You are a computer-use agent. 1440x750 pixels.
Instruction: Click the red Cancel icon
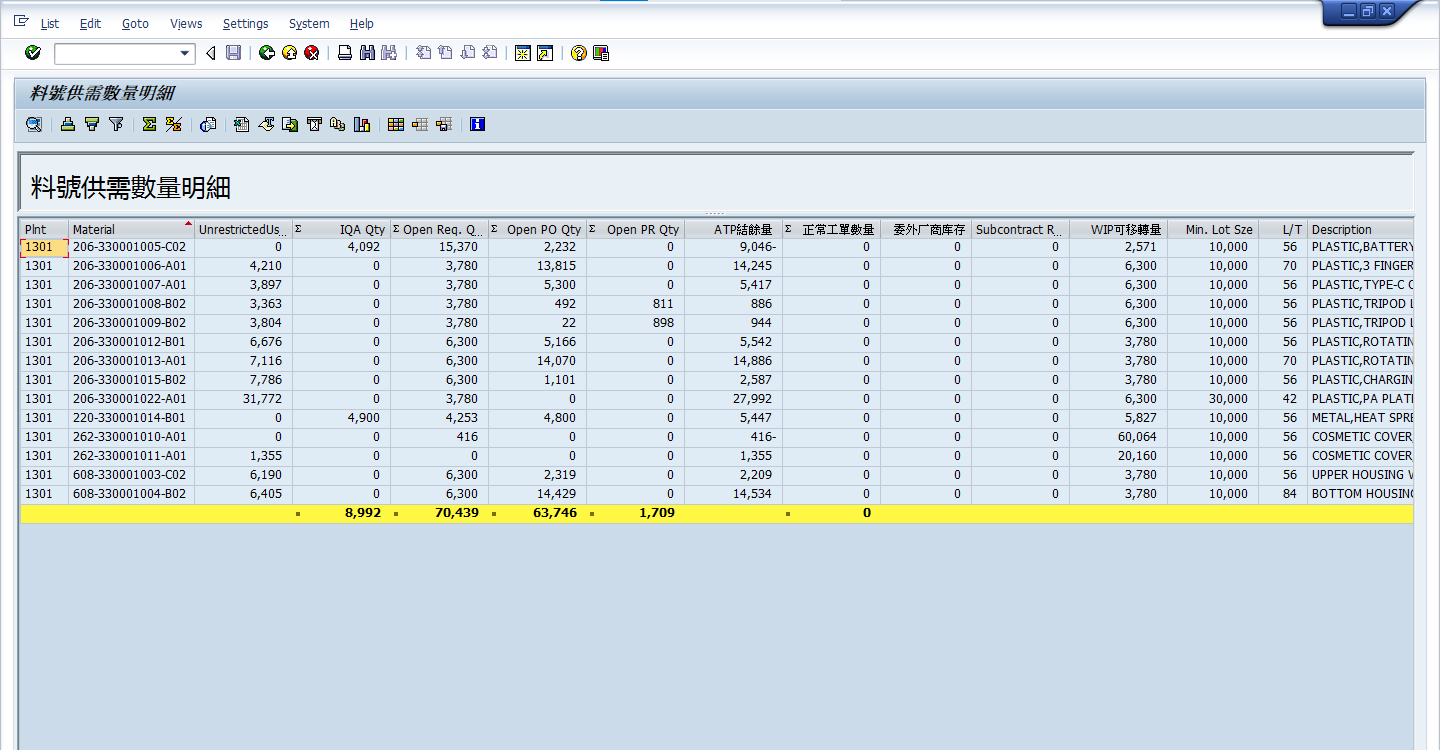point(312,53)
